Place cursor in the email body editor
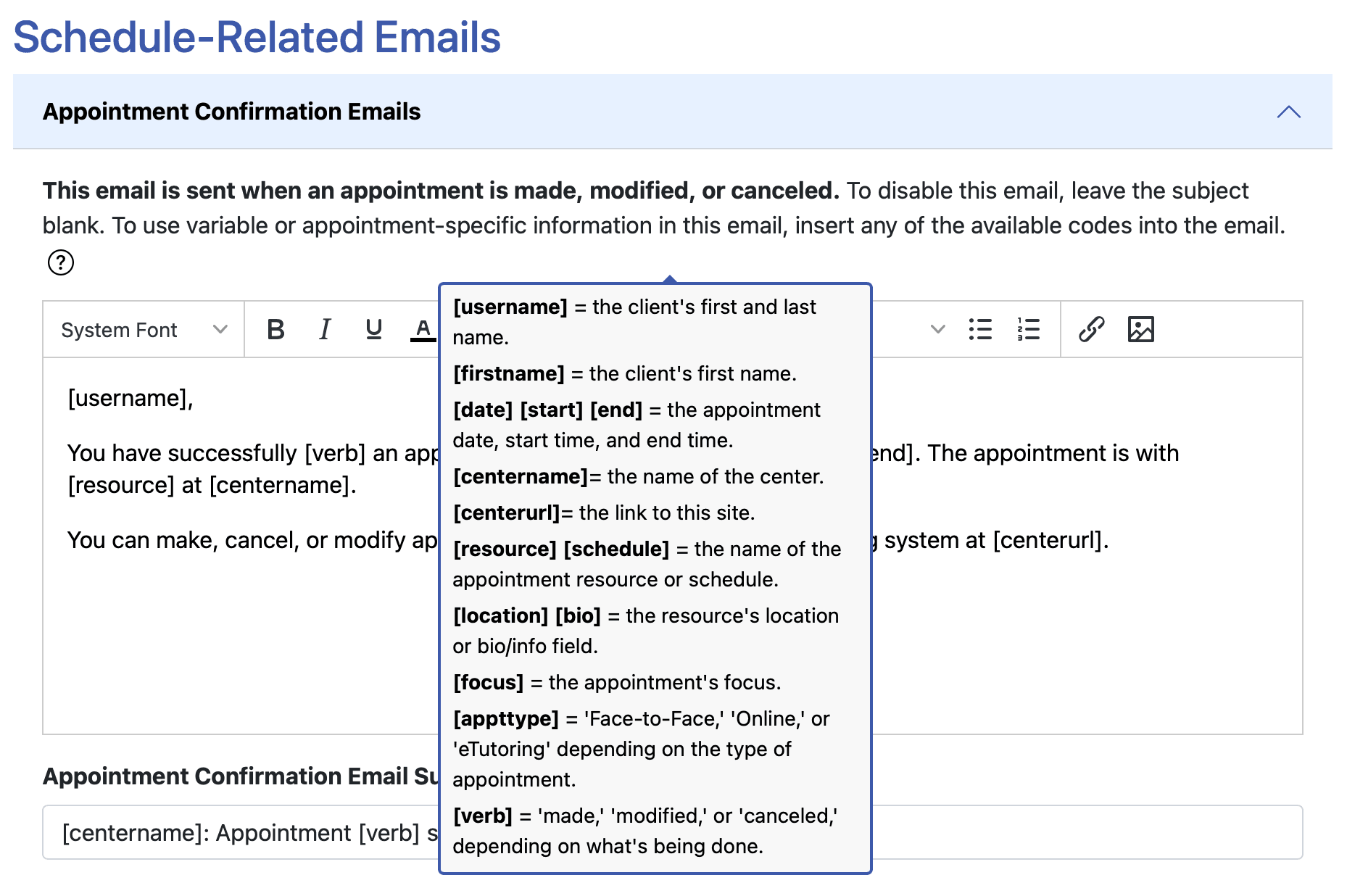The height and width of the screenshot is (896, 1347). (x=217, y=652)
